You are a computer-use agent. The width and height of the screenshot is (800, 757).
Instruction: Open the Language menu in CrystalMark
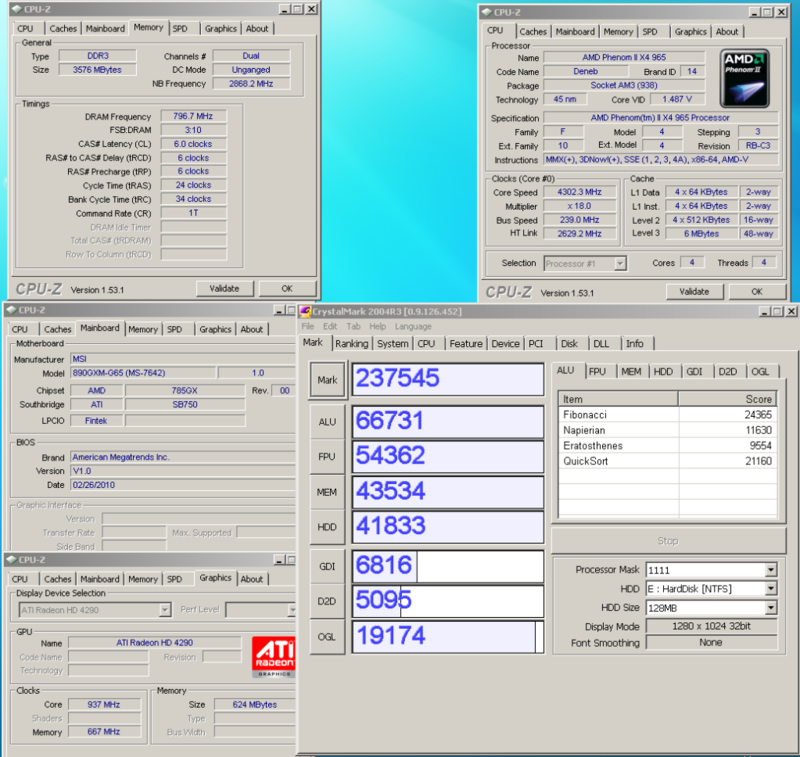point(413,326)
